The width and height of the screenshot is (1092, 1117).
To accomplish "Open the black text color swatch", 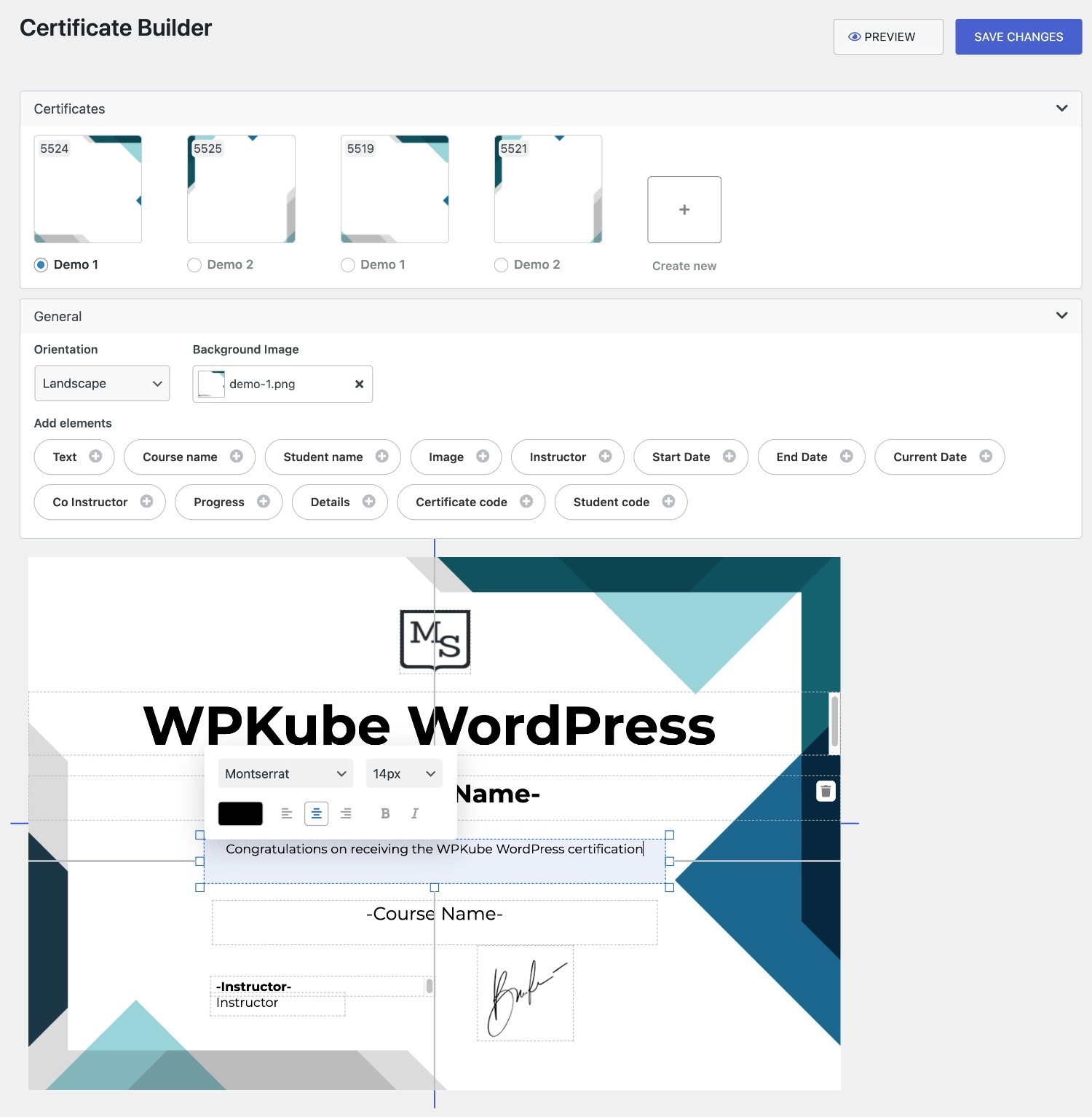I will click(x=240, y=813).
